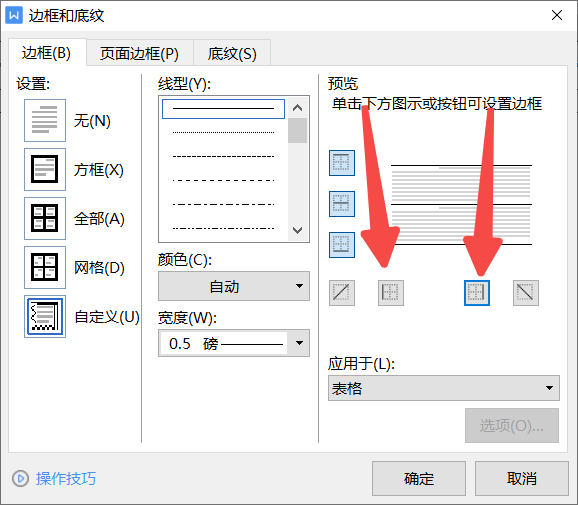Image resolution: width=578 pixels, height=505 pixels.
Task: Toggle the bottom border button in preview
Action: click(342, 244)
